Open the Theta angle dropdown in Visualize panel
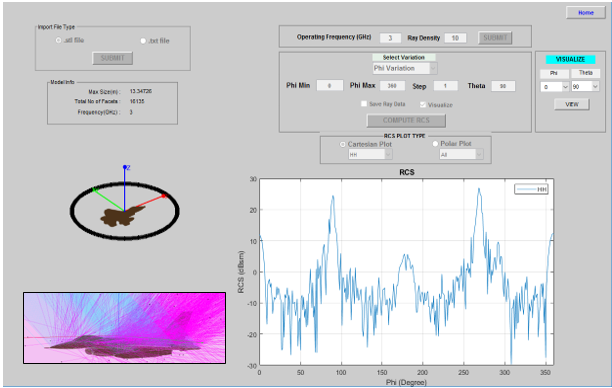Image resolution: width=612 pixels, height=388 pixels. pos(585,87)
